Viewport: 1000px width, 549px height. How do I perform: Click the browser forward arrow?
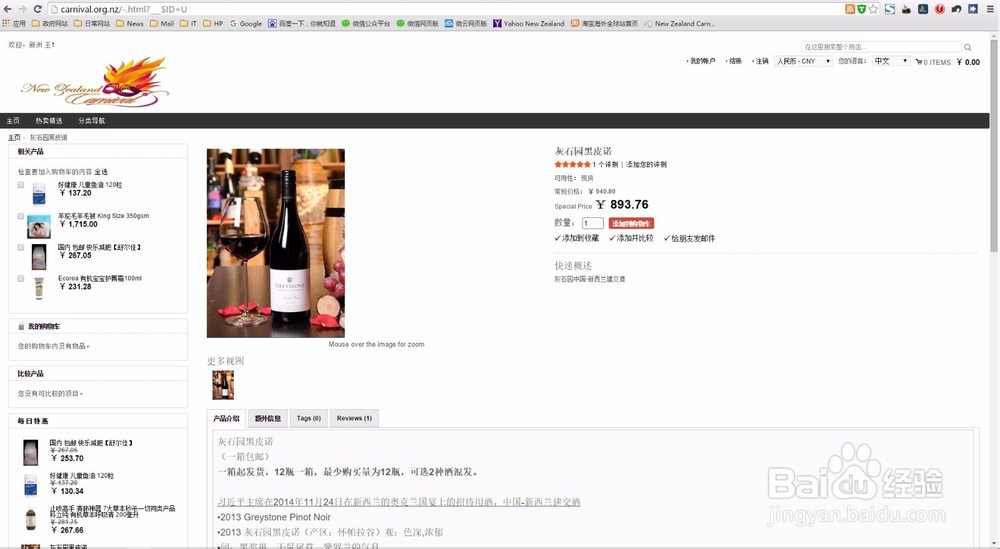click(22, 9)
